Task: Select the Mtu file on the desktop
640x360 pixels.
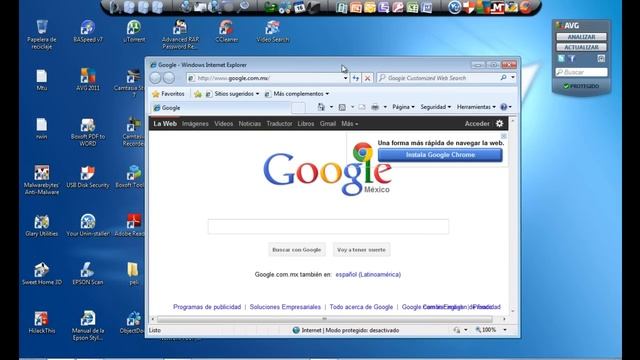Action: tap(42, 79)
